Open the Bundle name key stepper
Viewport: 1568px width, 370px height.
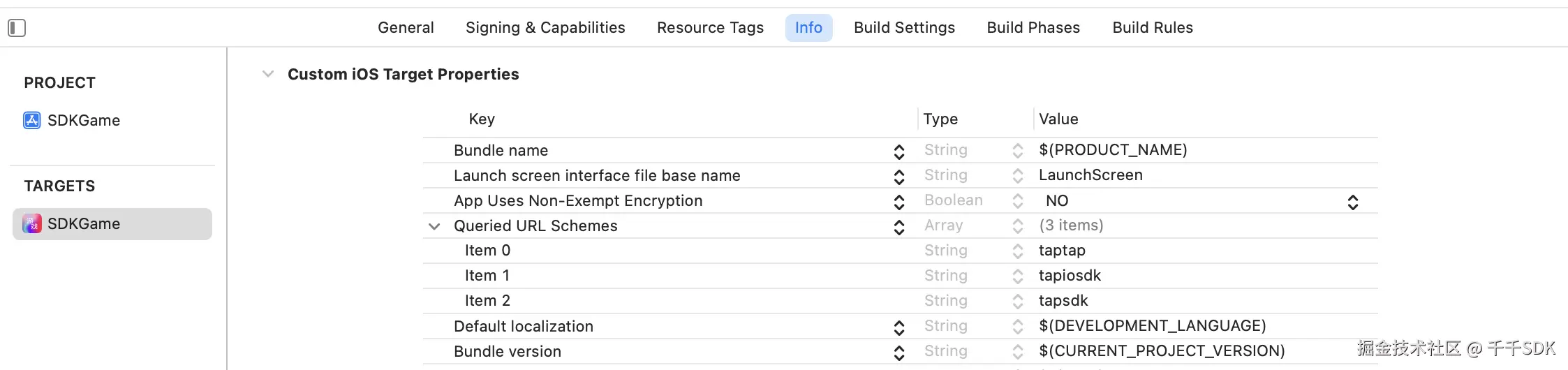(899, 151)
